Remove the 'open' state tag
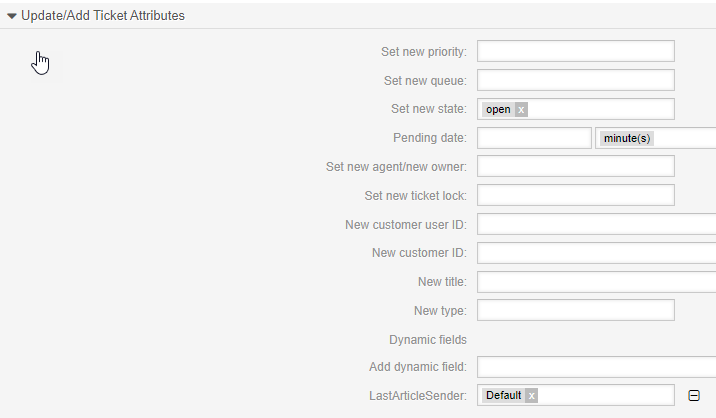Viewport: 716px width, 418px height. point(522,109)
